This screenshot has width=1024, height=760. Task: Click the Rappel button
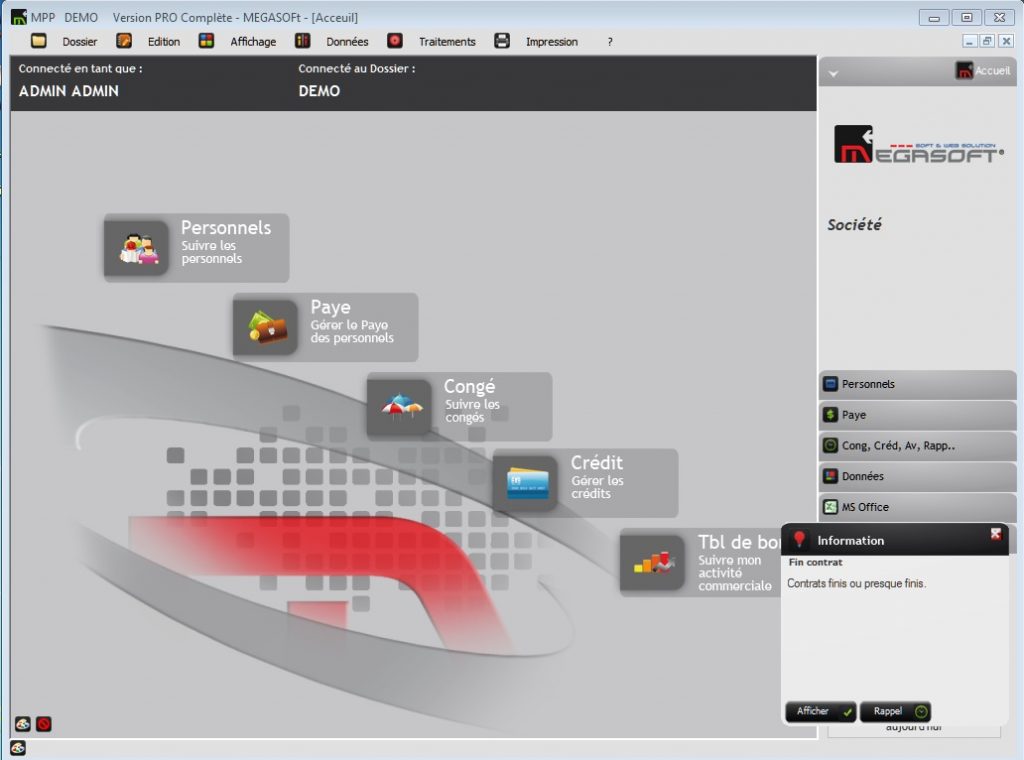[895, 711]
